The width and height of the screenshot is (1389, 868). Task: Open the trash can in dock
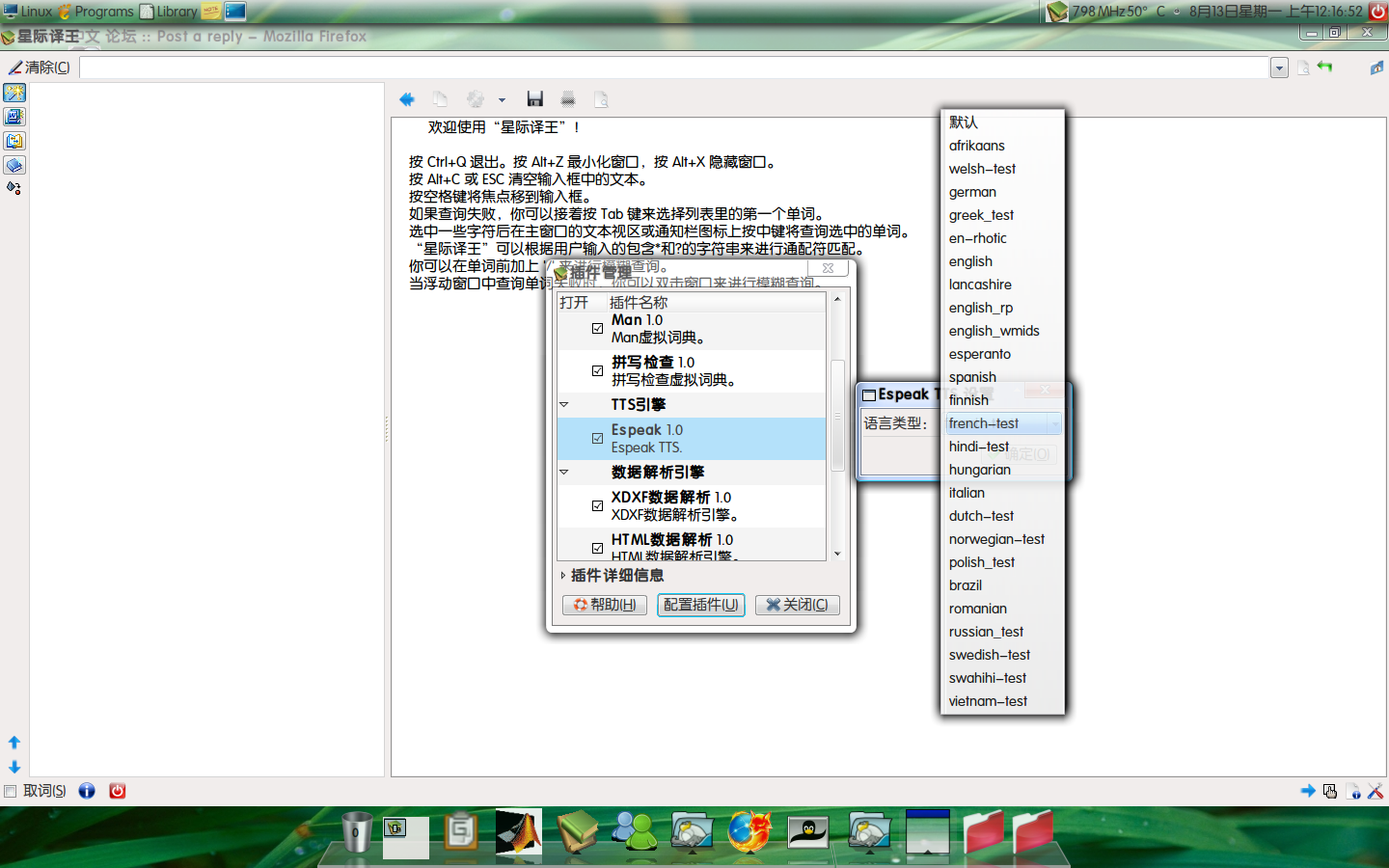click(356, 832)
